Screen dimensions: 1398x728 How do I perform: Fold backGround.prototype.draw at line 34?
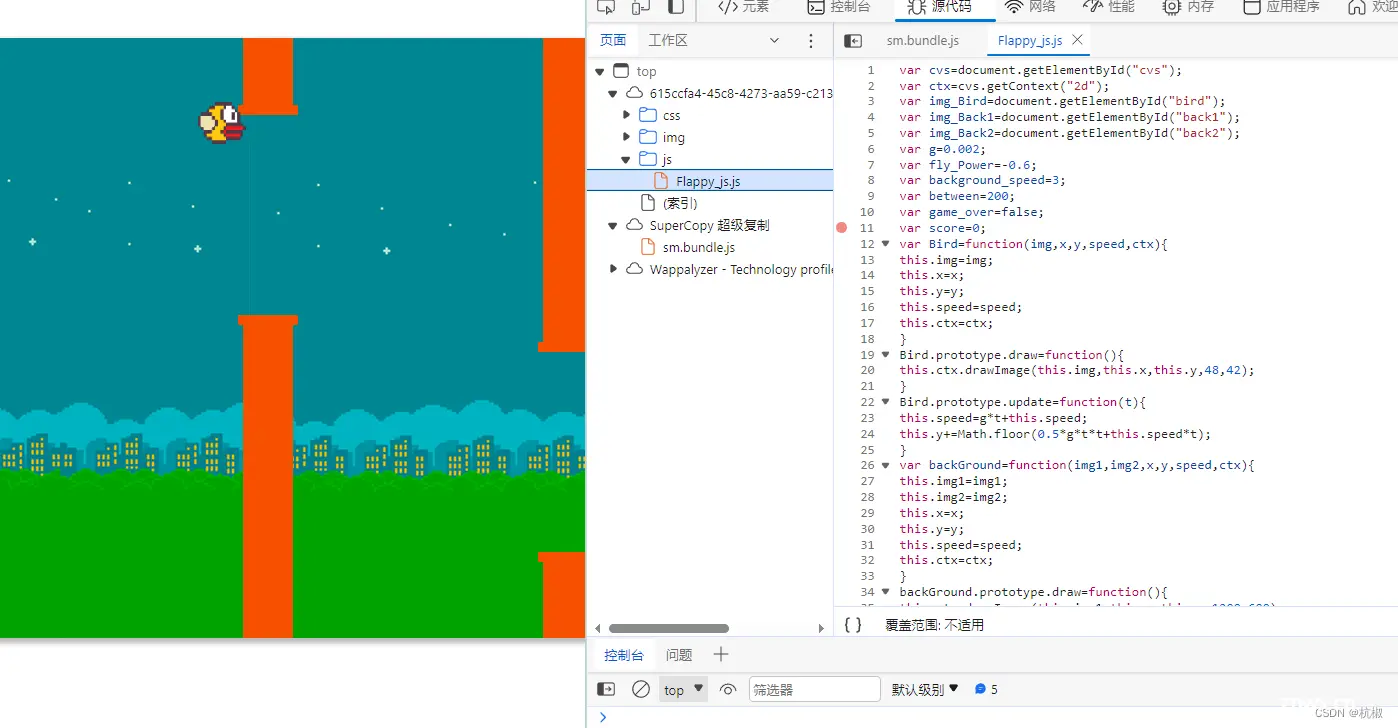coord(885,592)
